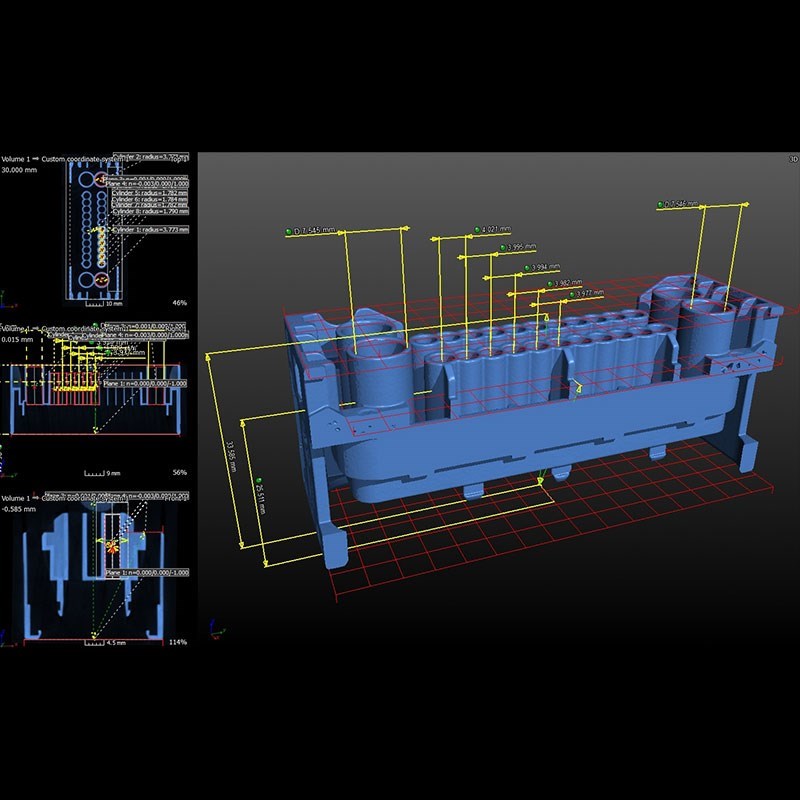Viewport: 800px width, 800px height.
Task: Select the Cylinder 5 radius label
Action: click(150, 193)
